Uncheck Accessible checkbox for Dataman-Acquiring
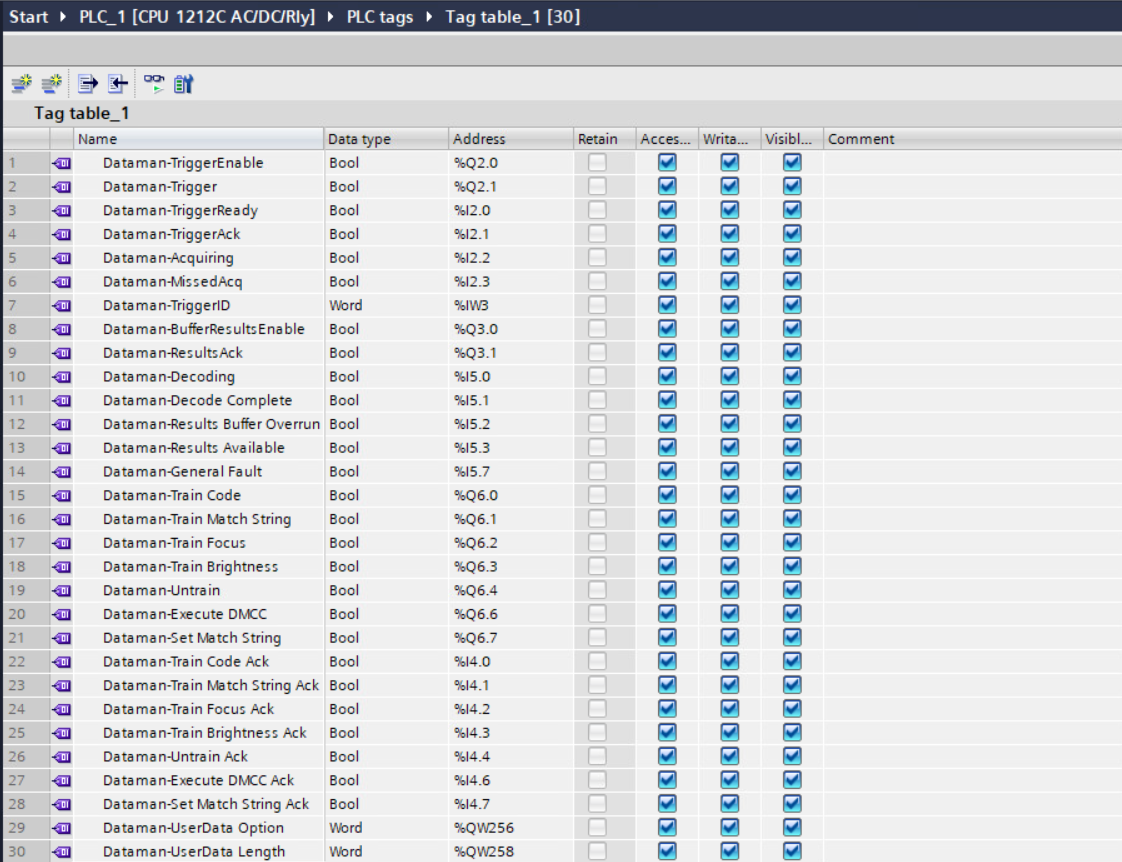Screen dimensions: 1122x862 tap(667, 258)
